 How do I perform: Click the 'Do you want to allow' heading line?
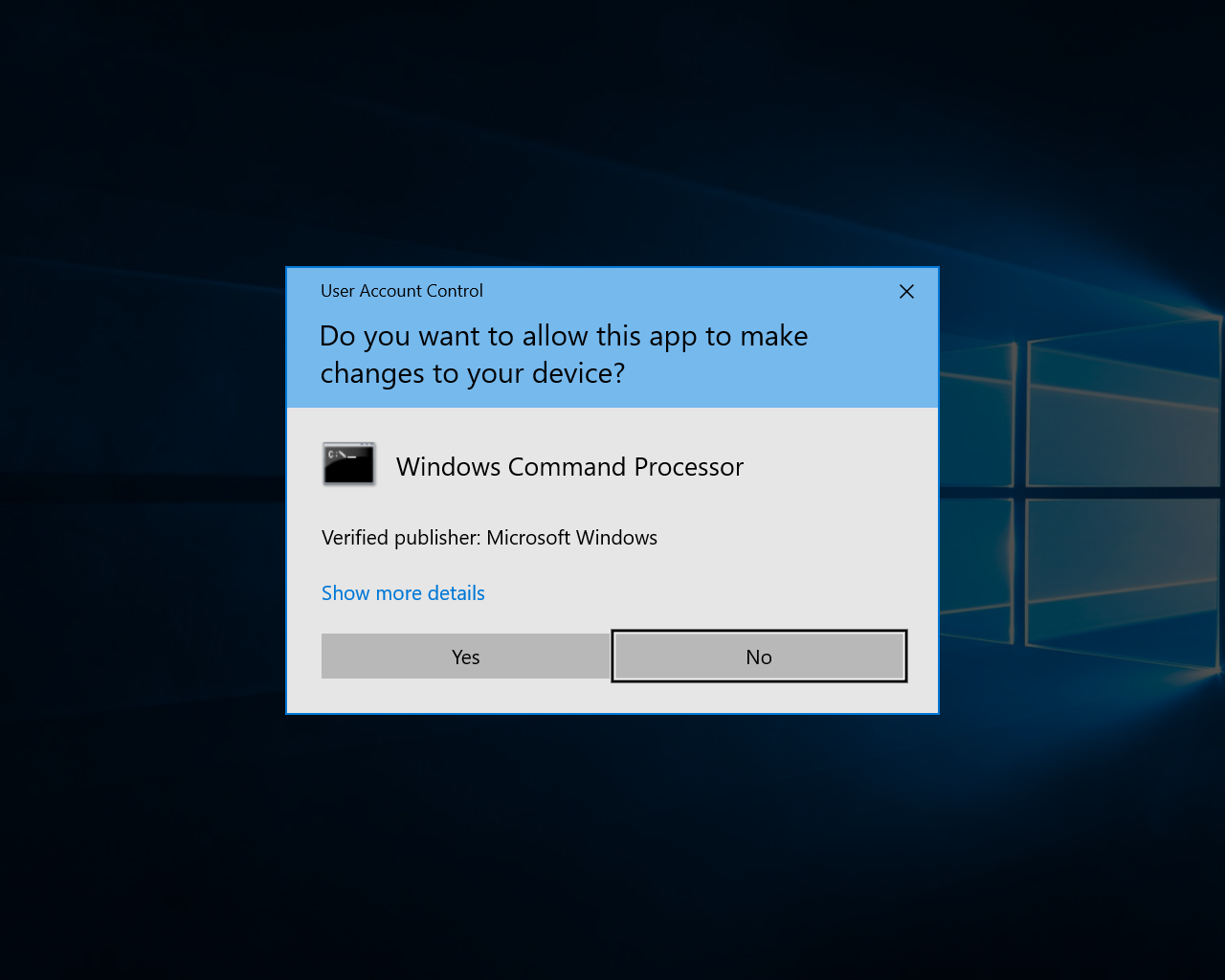564,336
